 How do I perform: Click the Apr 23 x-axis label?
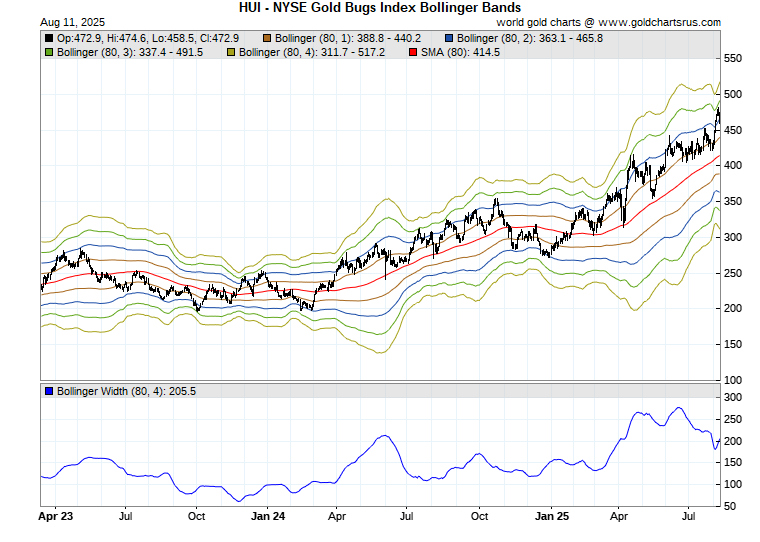54,518
